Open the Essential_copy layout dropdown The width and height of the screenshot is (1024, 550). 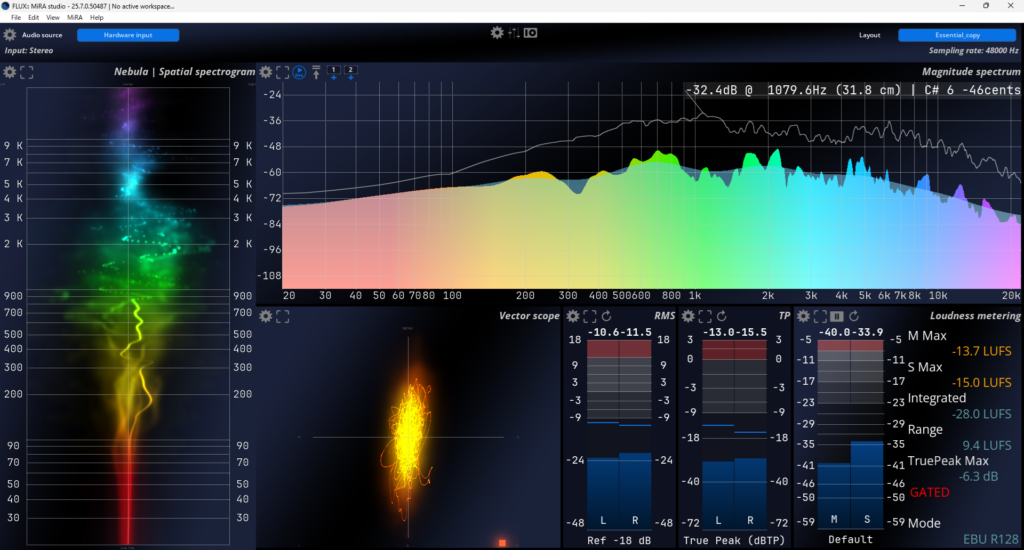[x=957, y=35]
